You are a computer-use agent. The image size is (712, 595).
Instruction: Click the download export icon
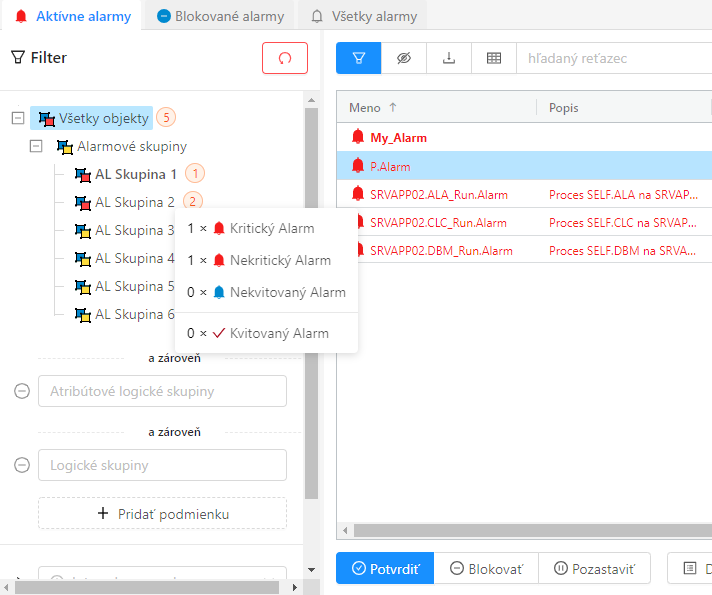point(449,58)
